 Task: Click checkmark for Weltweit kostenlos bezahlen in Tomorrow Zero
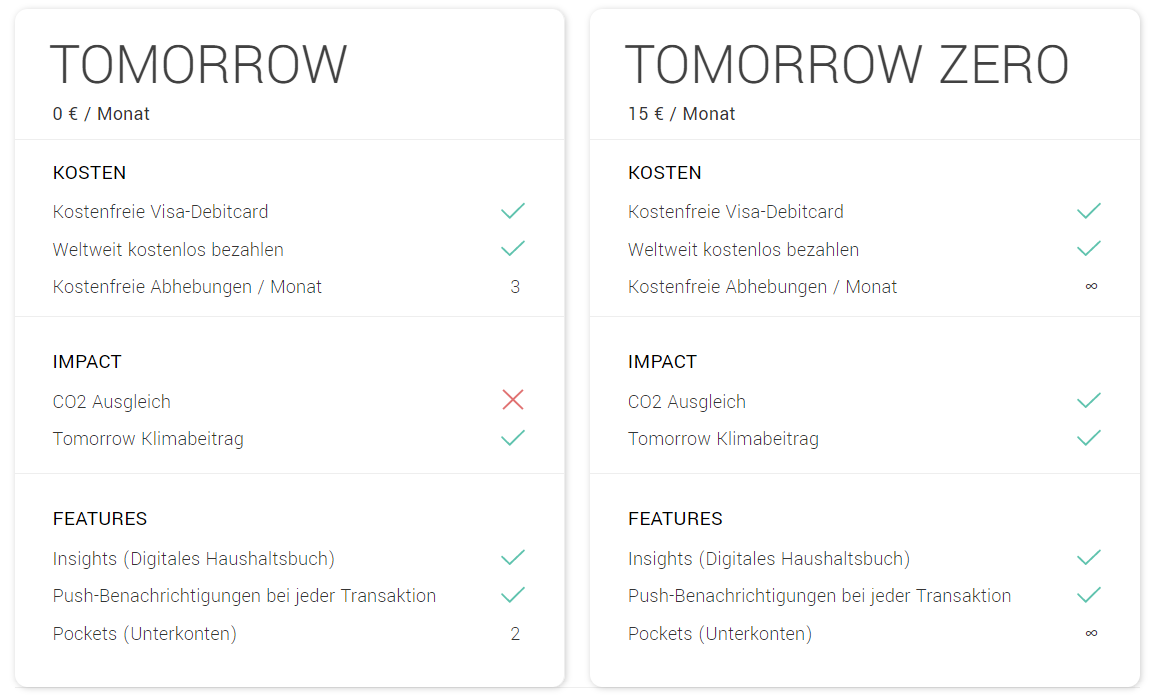1088,249
